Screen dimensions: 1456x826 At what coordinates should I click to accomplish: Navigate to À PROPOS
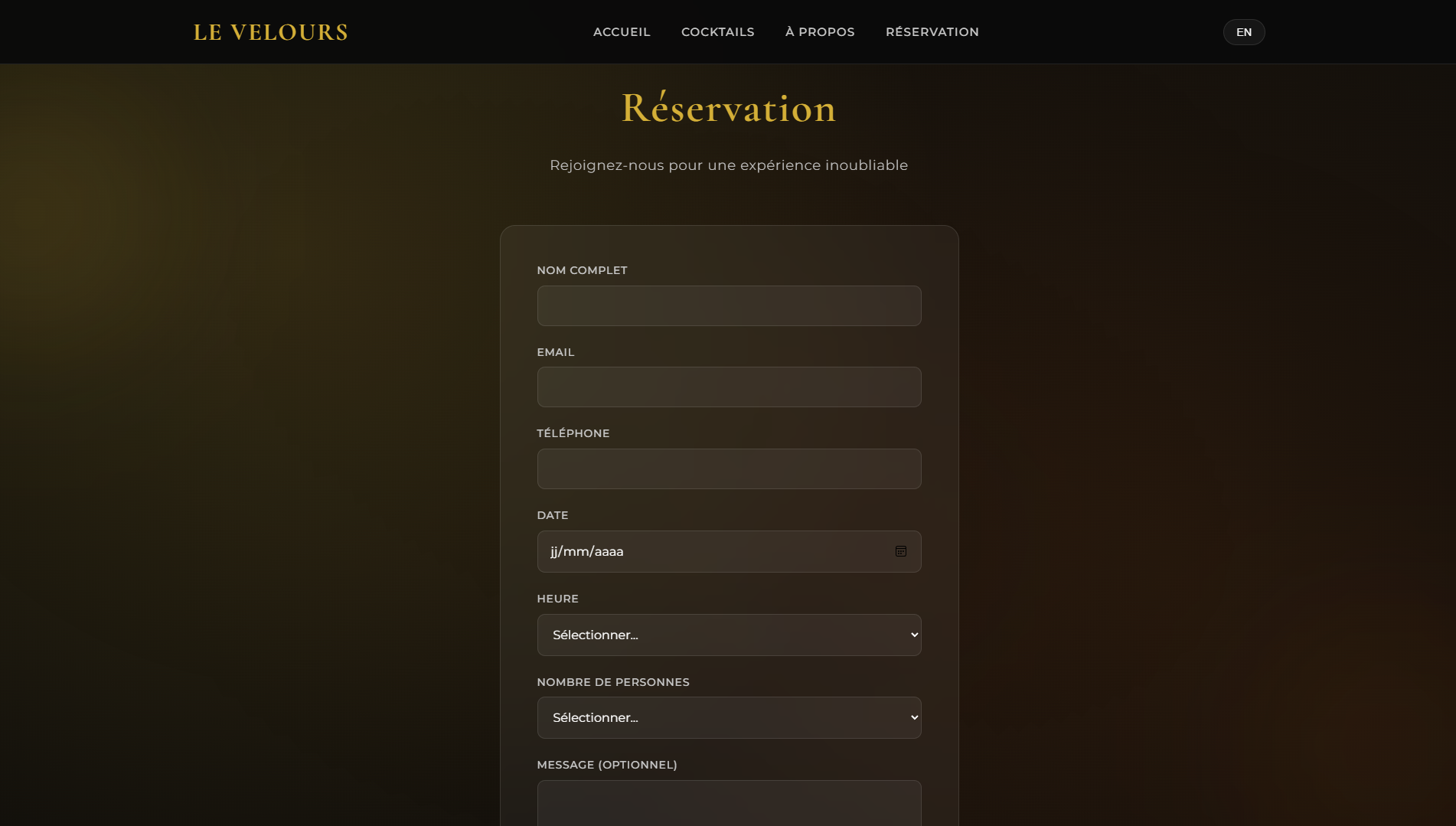pos(819,32)
